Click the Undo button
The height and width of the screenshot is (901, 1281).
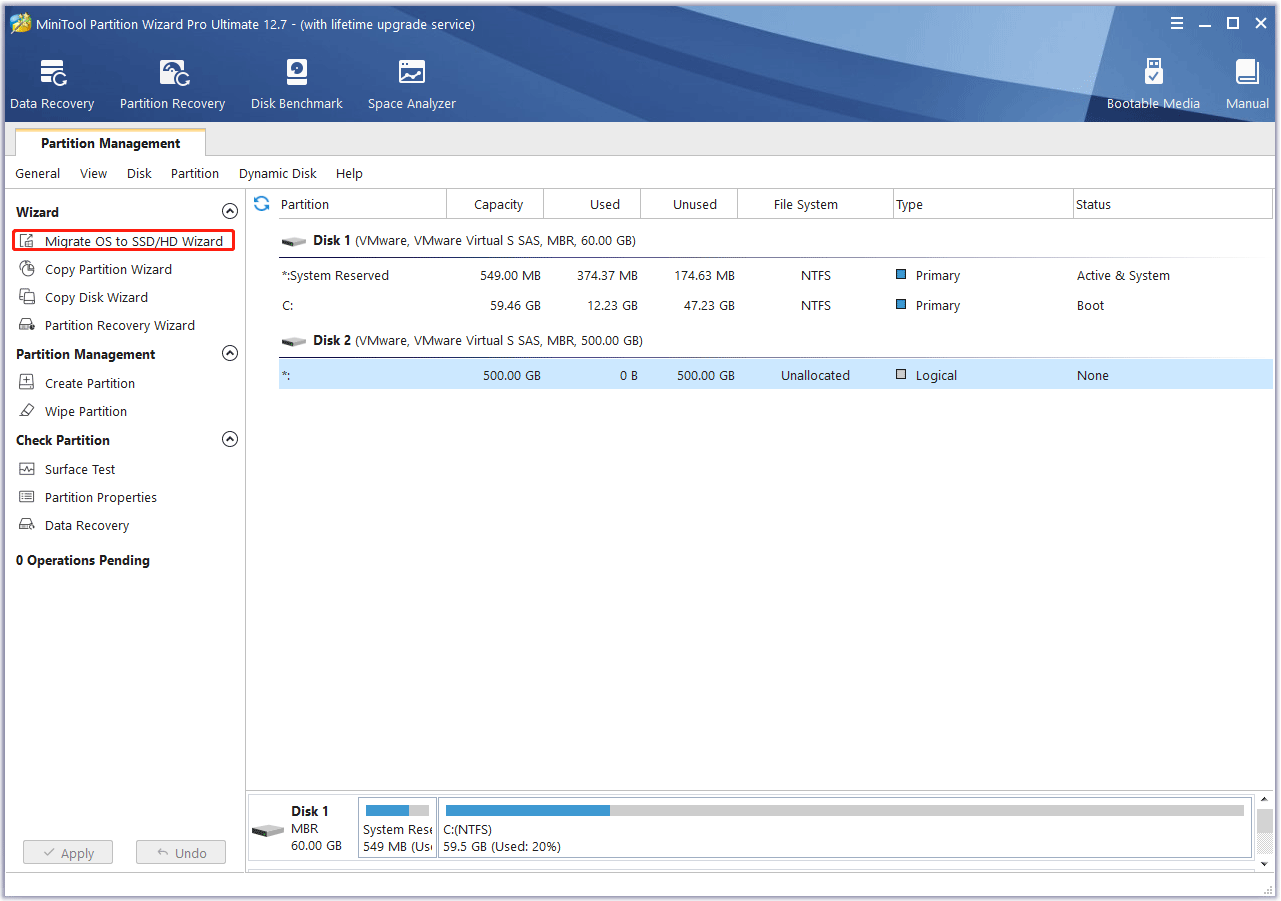180,852
